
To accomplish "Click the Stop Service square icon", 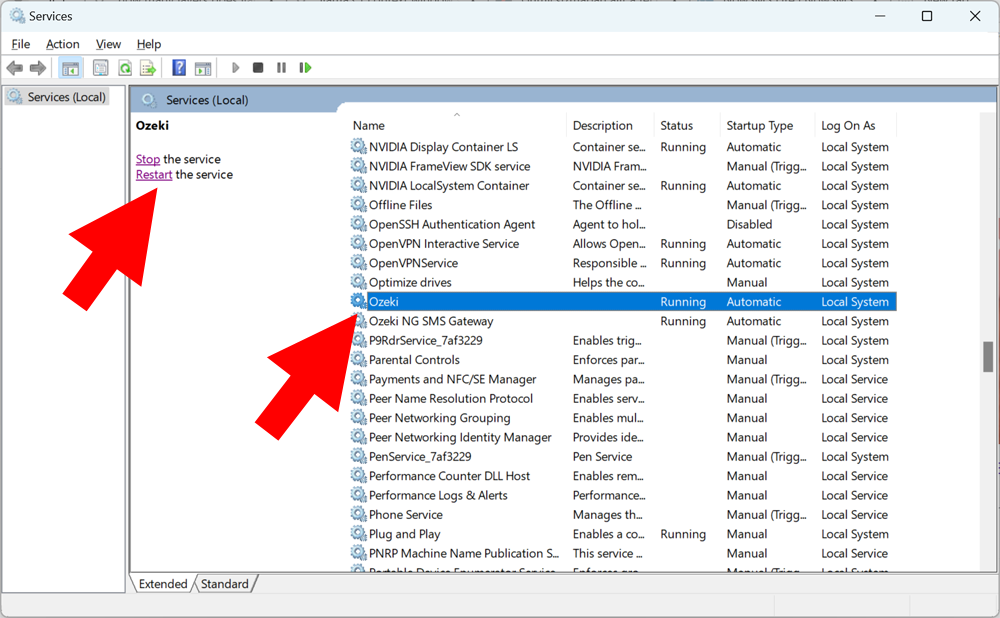I will point(258,68).
